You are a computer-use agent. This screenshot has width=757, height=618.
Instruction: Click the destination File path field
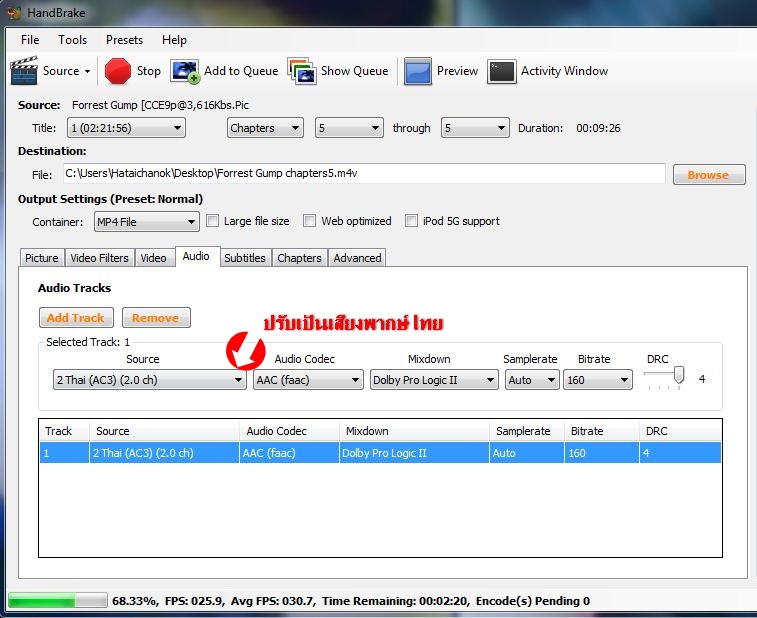tap(364, 174)
